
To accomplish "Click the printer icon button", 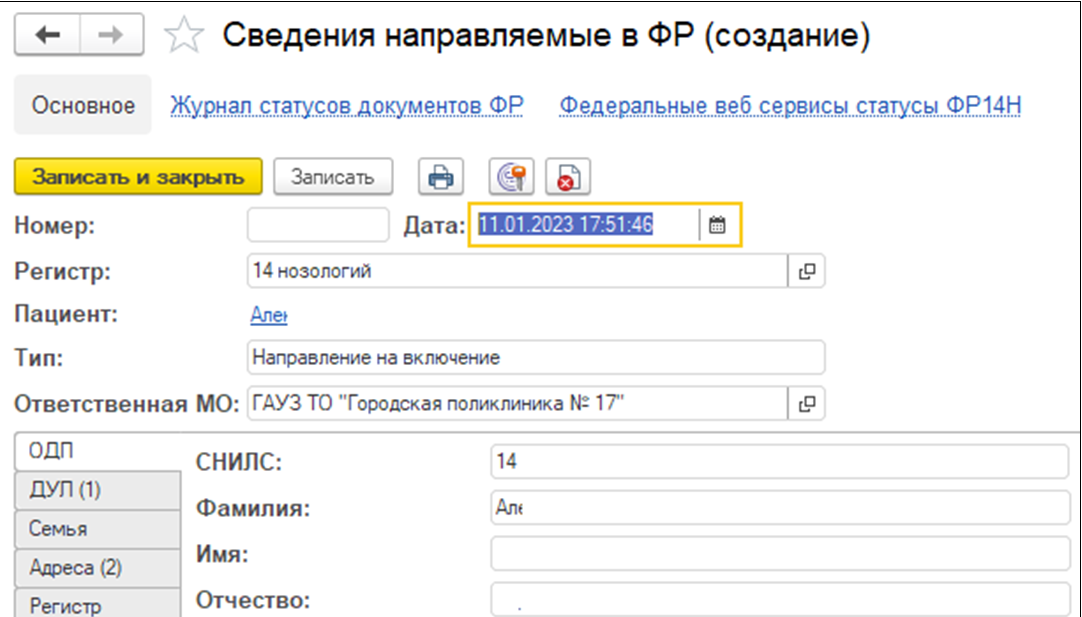I will [439, 177].
